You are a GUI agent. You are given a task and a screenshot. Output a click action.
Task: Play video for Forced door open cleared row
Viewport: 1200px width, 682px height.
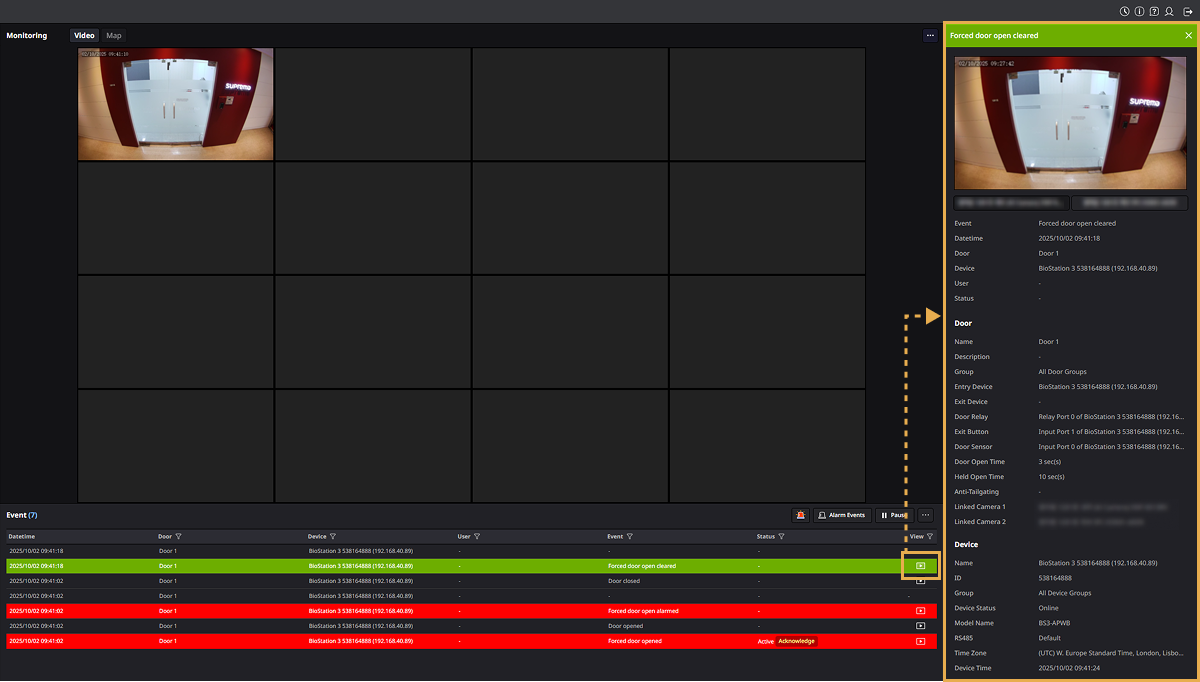[920, 566]
